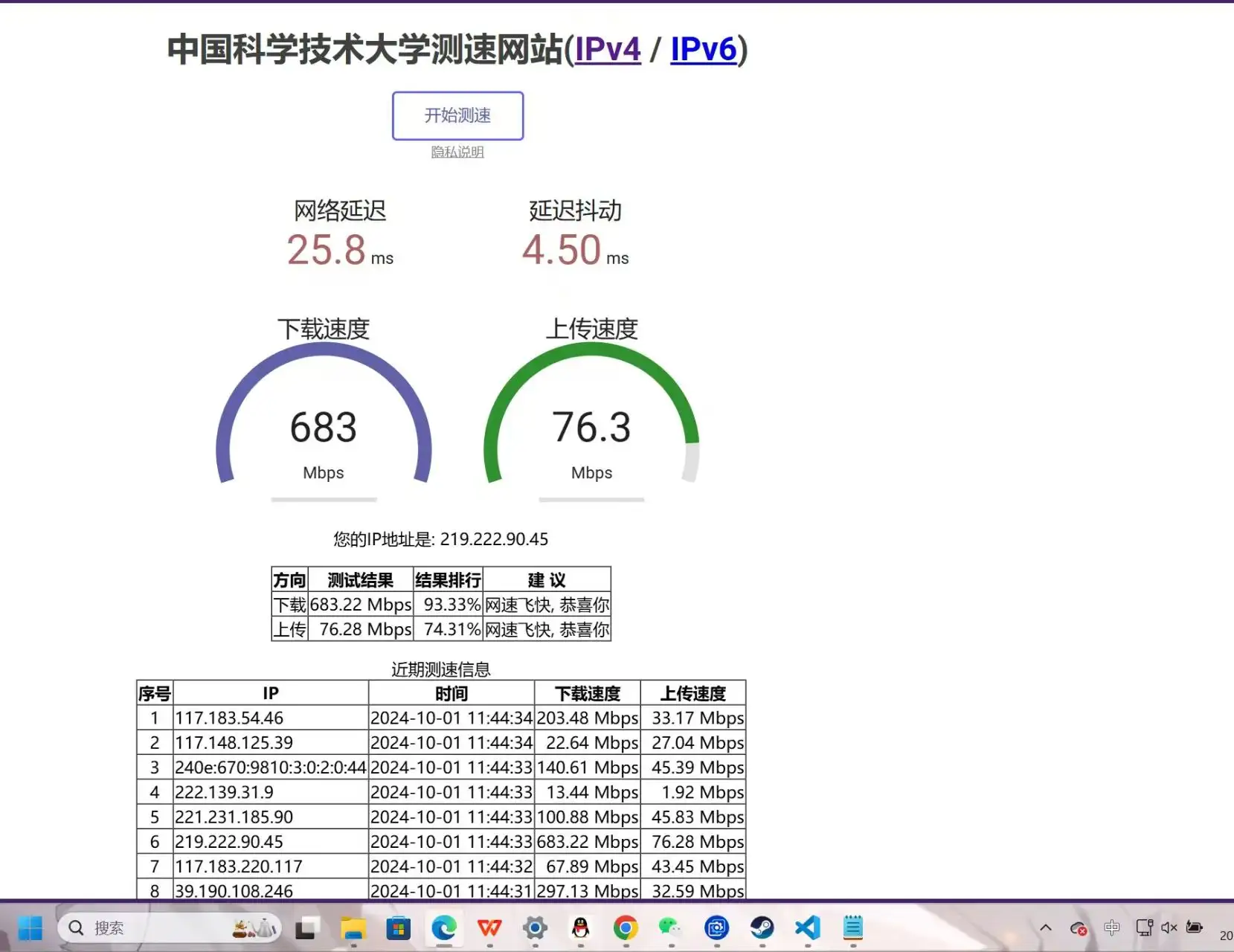The image size is (1234, 952).
Task: Click the 上传速度 column header in table
Action: point(693,693)
